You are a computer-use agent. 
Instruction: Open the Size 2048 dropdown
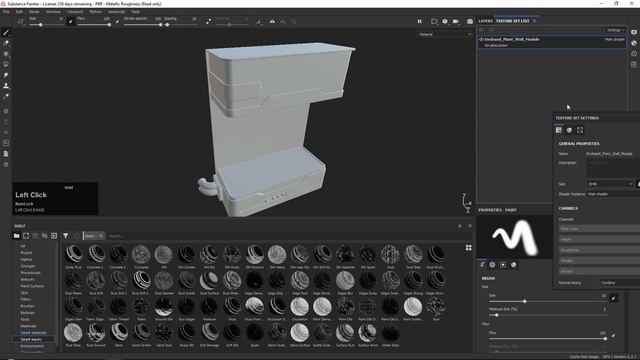pos(610,184)
